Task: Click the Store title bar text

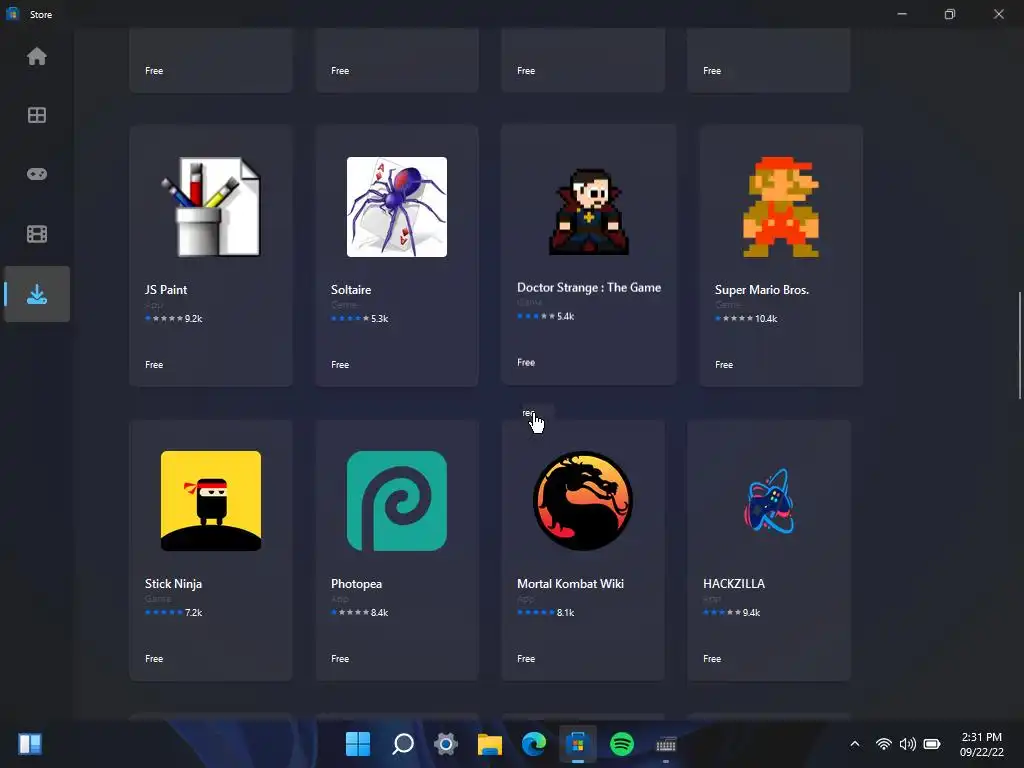Action: [x=40, y=14]
